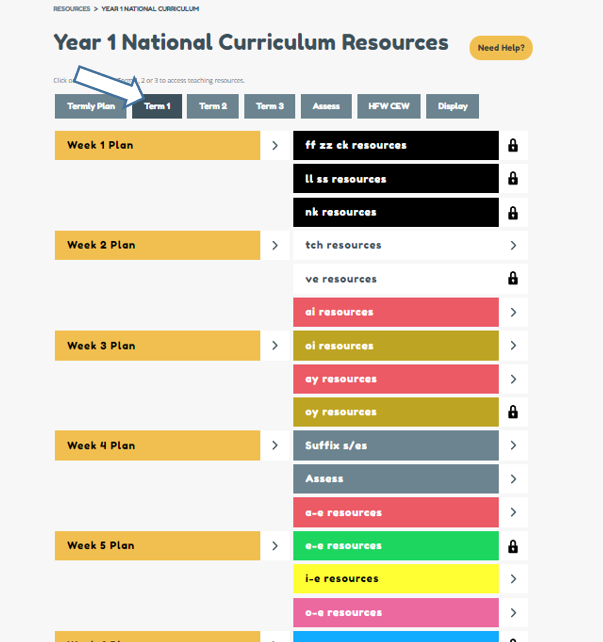Click chevron next to tch resources
This screenshot has height=642, width=603.
tap(513, 245)
